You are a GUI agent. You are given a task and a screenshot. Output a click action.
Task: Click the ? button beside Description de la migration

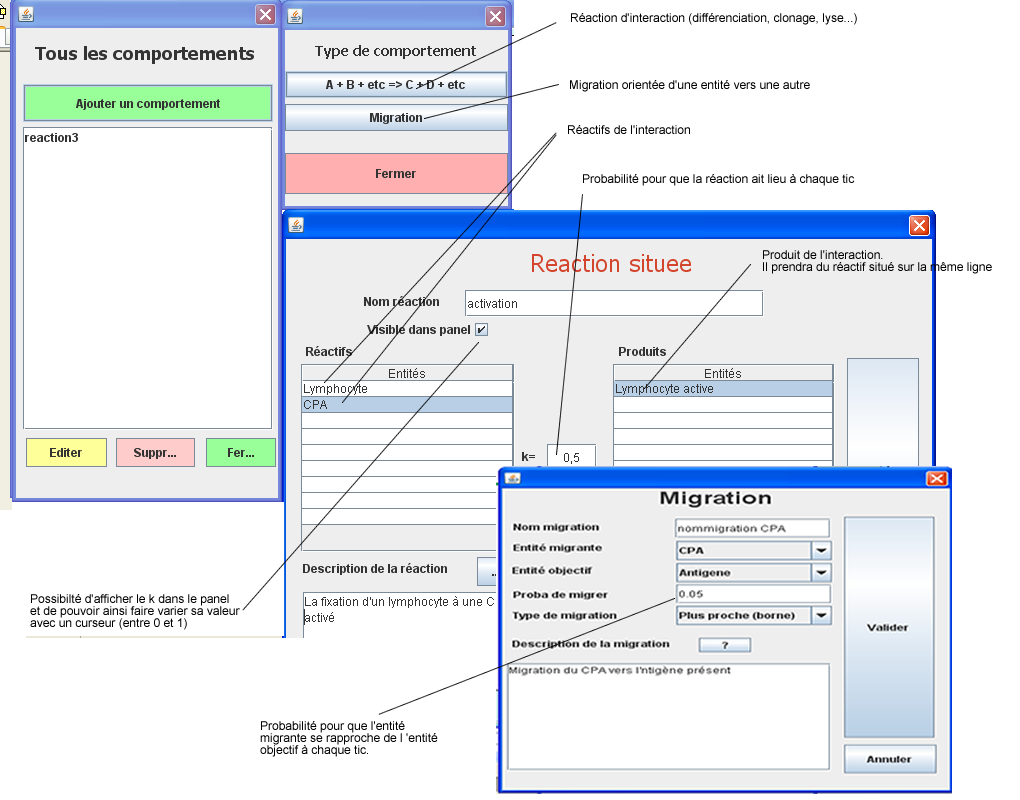[724, 645]
